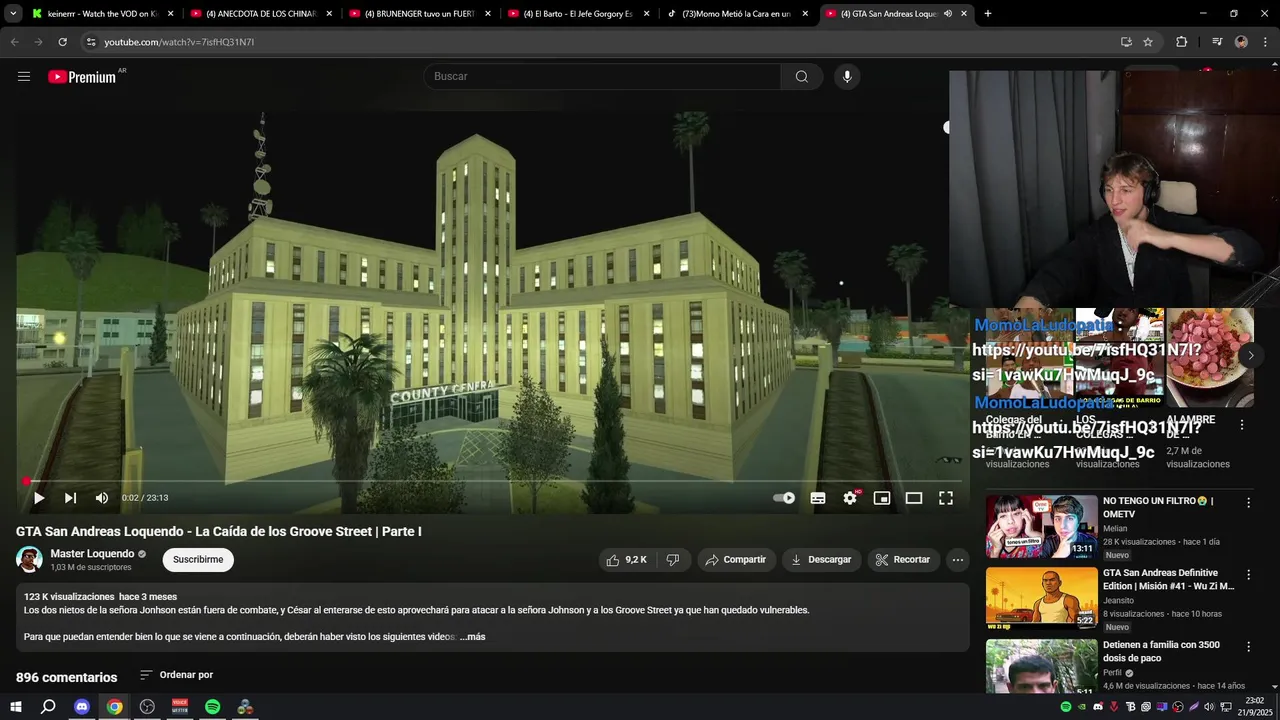Mute the player volume
This screenshot has height=720, width=1280.
(101, 498)
